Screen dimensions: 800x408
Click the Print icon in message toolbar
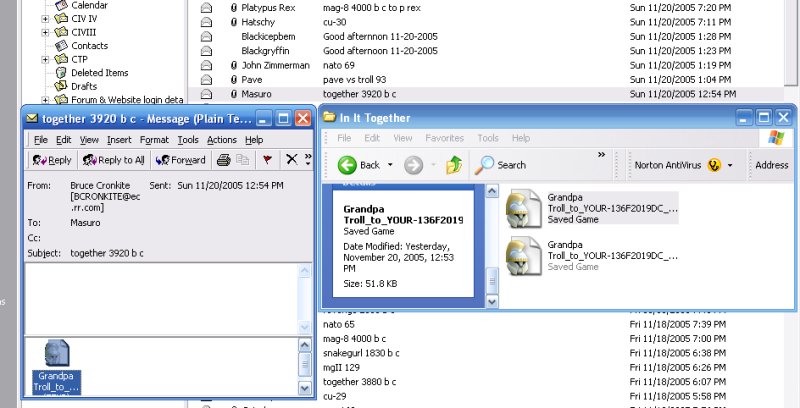224,160
